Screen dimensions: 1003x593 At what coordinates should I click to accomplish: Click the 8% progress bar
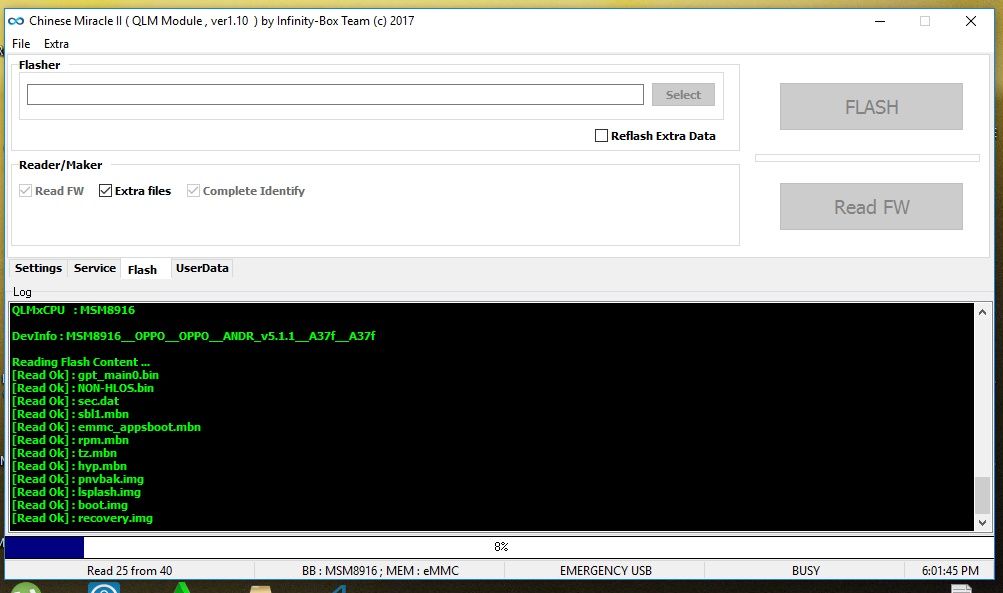click(500, 547)
